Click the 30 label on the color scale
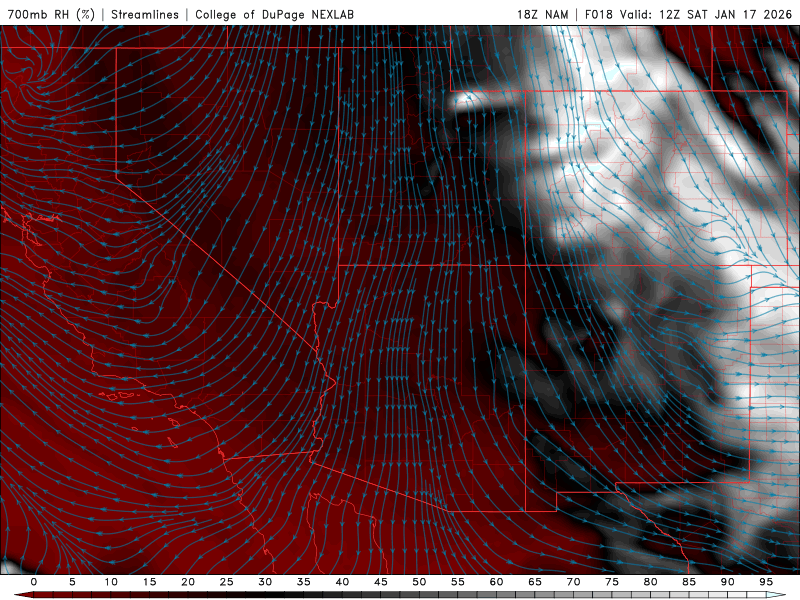 (265, 582)
